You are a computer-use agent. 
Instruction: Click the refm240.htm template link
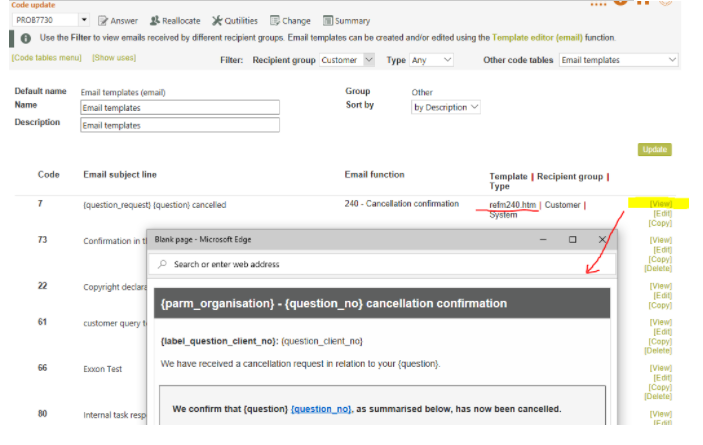click(x=512, y=205)
